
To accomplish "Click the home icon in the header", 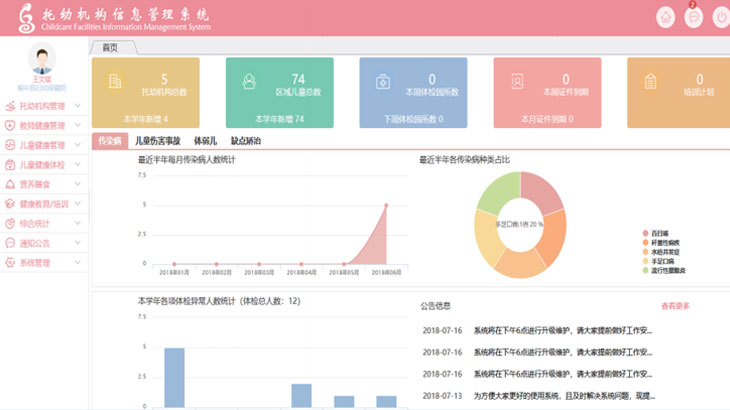I will click(x=665, y=17).
